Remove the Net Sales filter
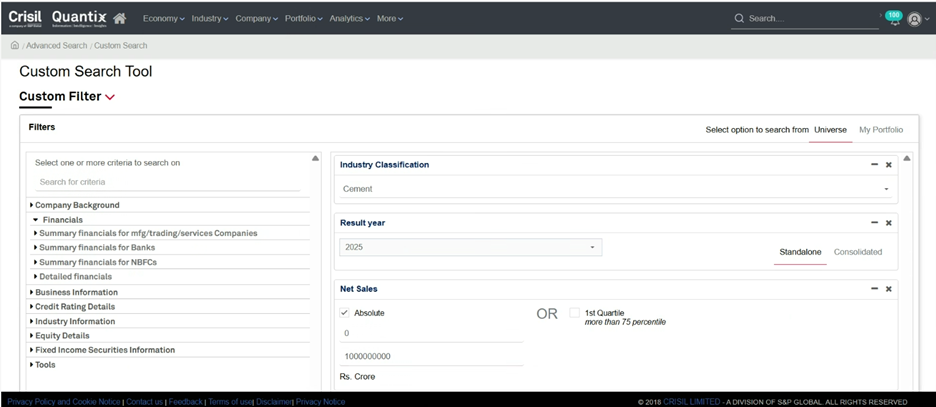936x407 pixels. tap(888, 289)
